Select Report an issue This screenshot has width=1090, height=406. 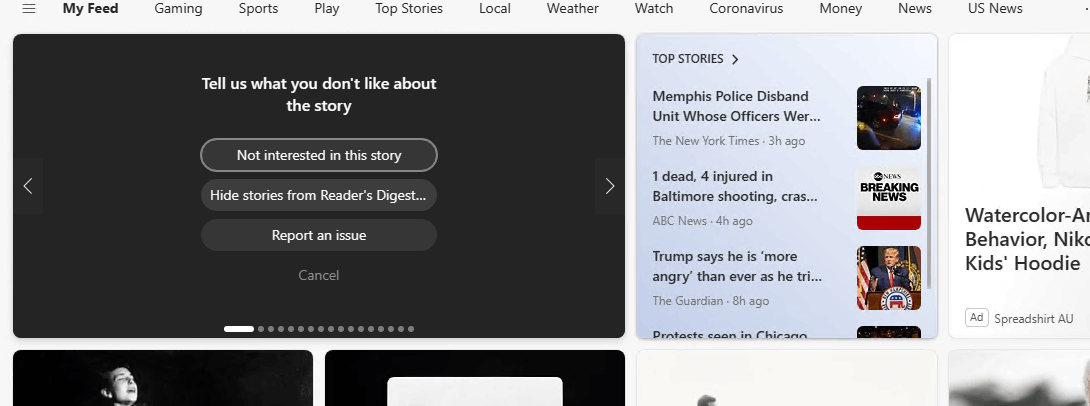click(319, 235)
